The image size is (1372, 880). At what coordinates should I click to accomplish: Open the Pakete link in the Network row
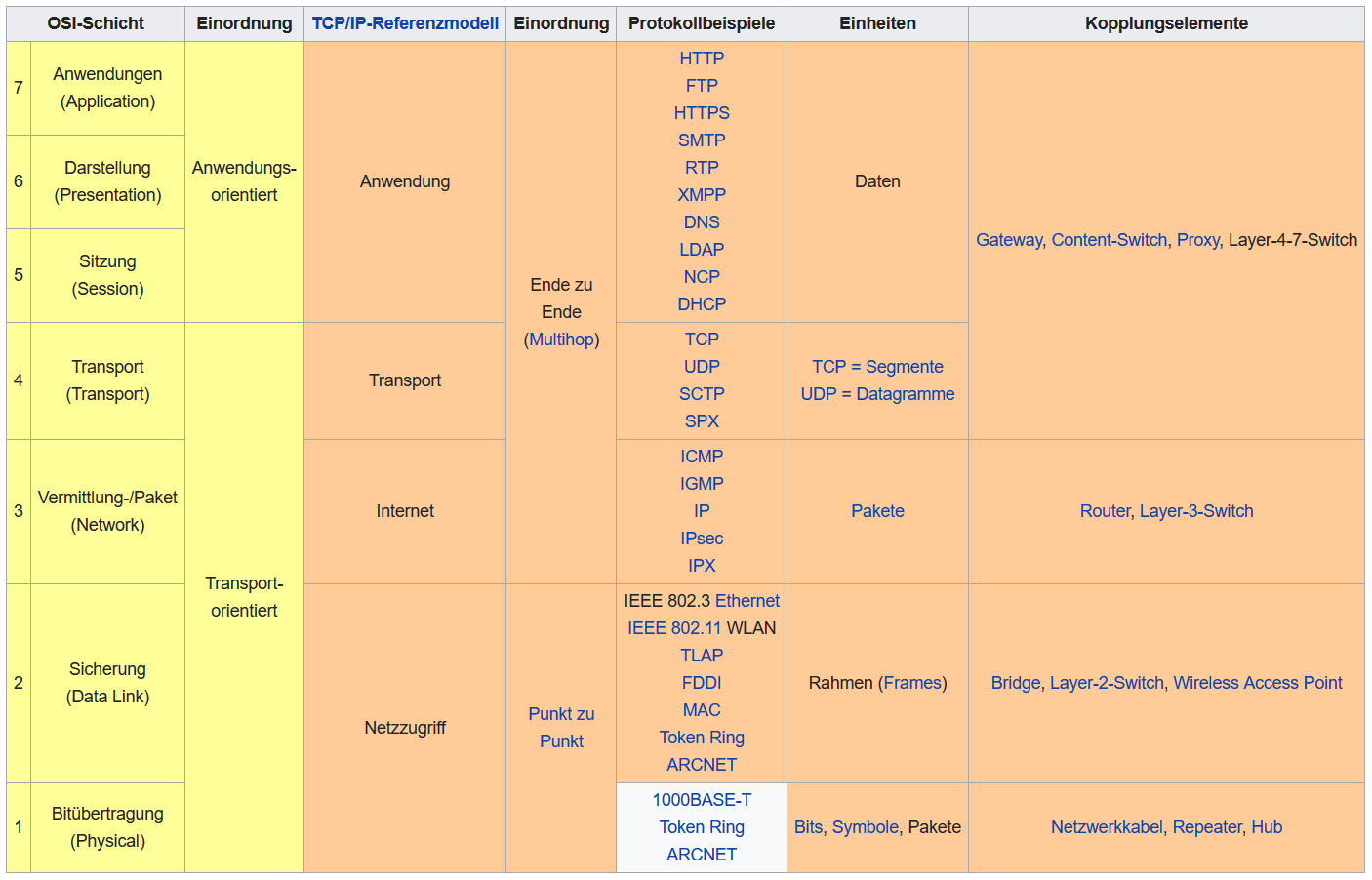tap(877, 511)
